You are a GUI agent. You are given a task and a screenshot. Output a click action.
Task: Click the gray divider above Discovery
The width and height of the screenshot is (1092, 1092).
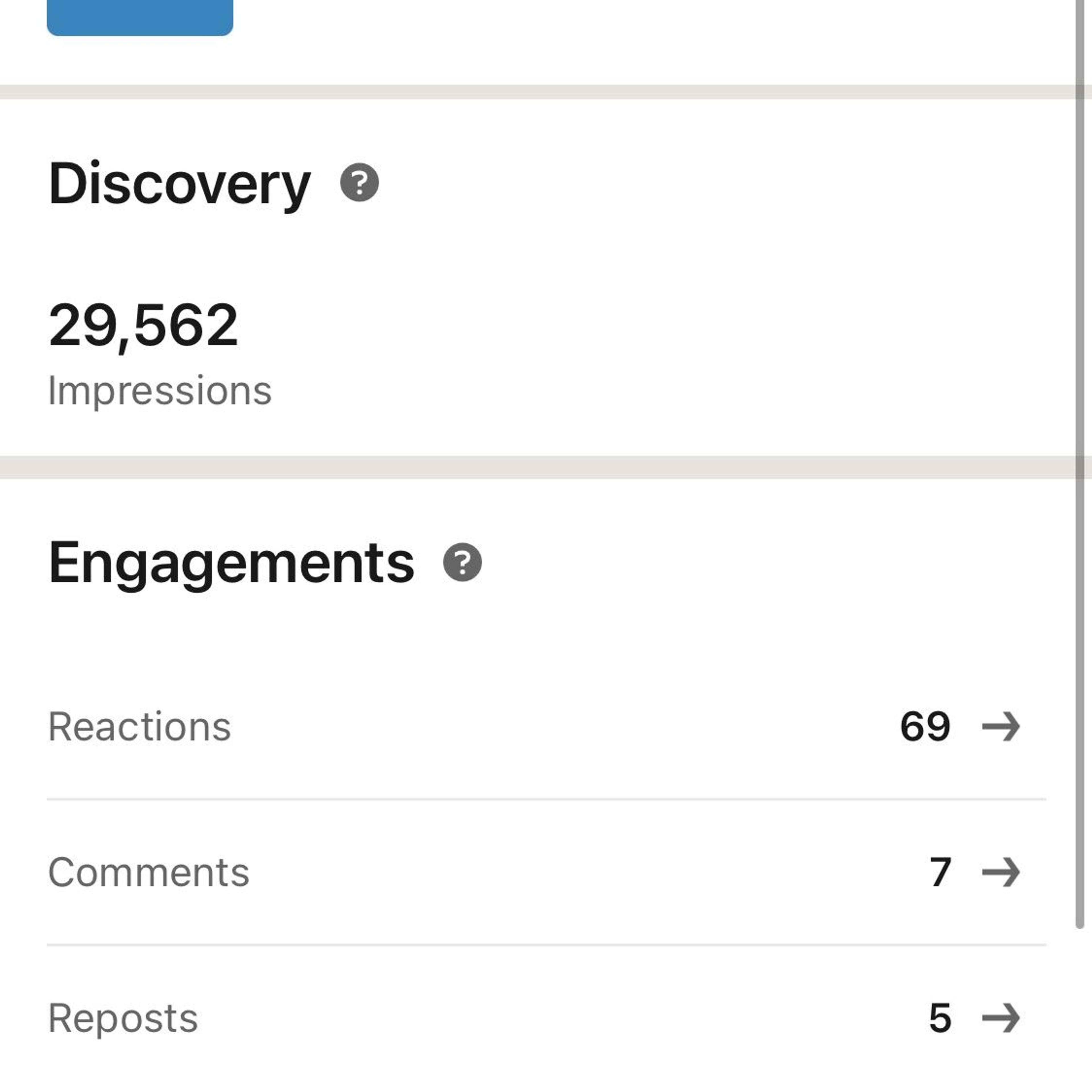click(x=537, y=92)
